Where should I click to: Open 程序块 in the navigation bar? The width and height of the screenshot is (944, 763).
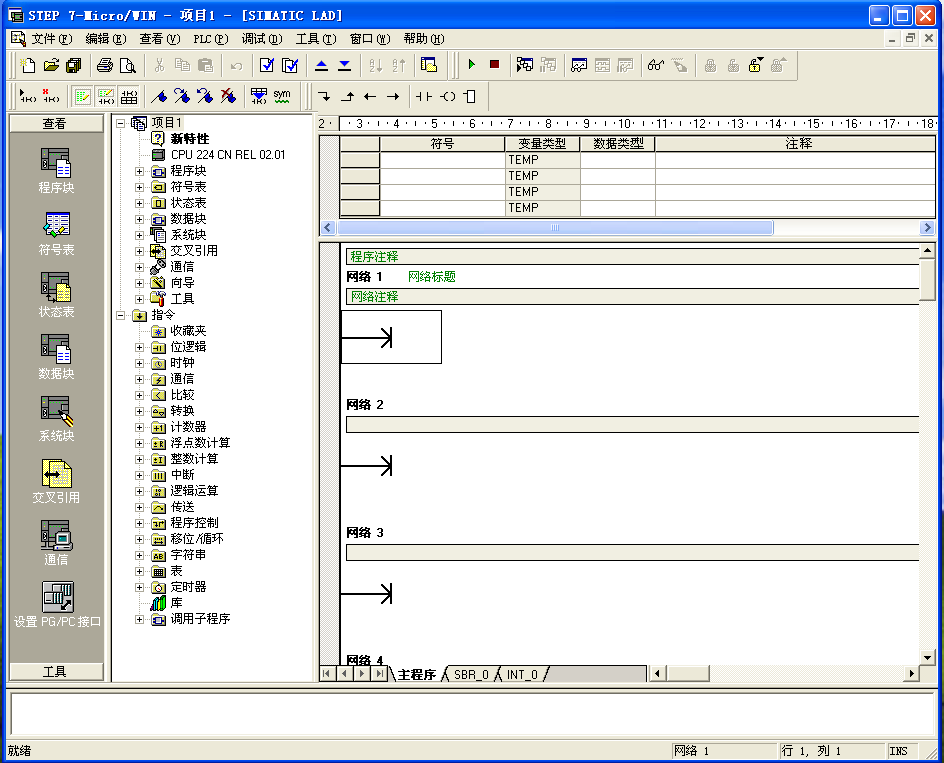click(56, 170)
